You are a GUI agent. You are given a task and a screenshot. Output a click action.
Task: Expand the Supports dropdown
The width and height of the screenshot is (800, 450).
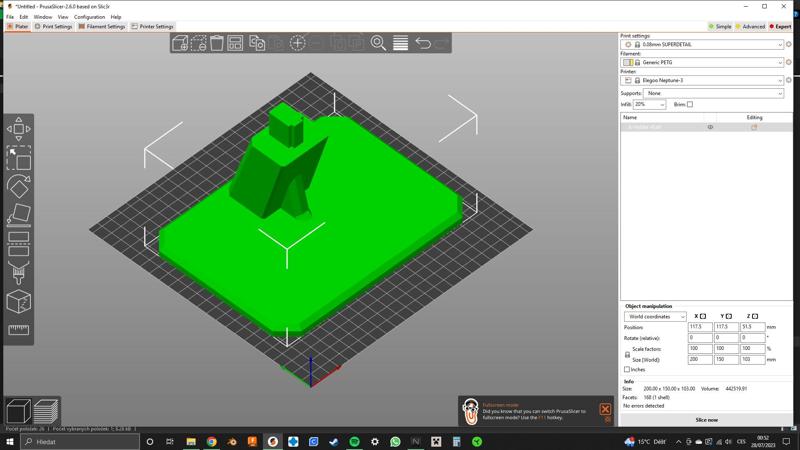pos(713,93)
